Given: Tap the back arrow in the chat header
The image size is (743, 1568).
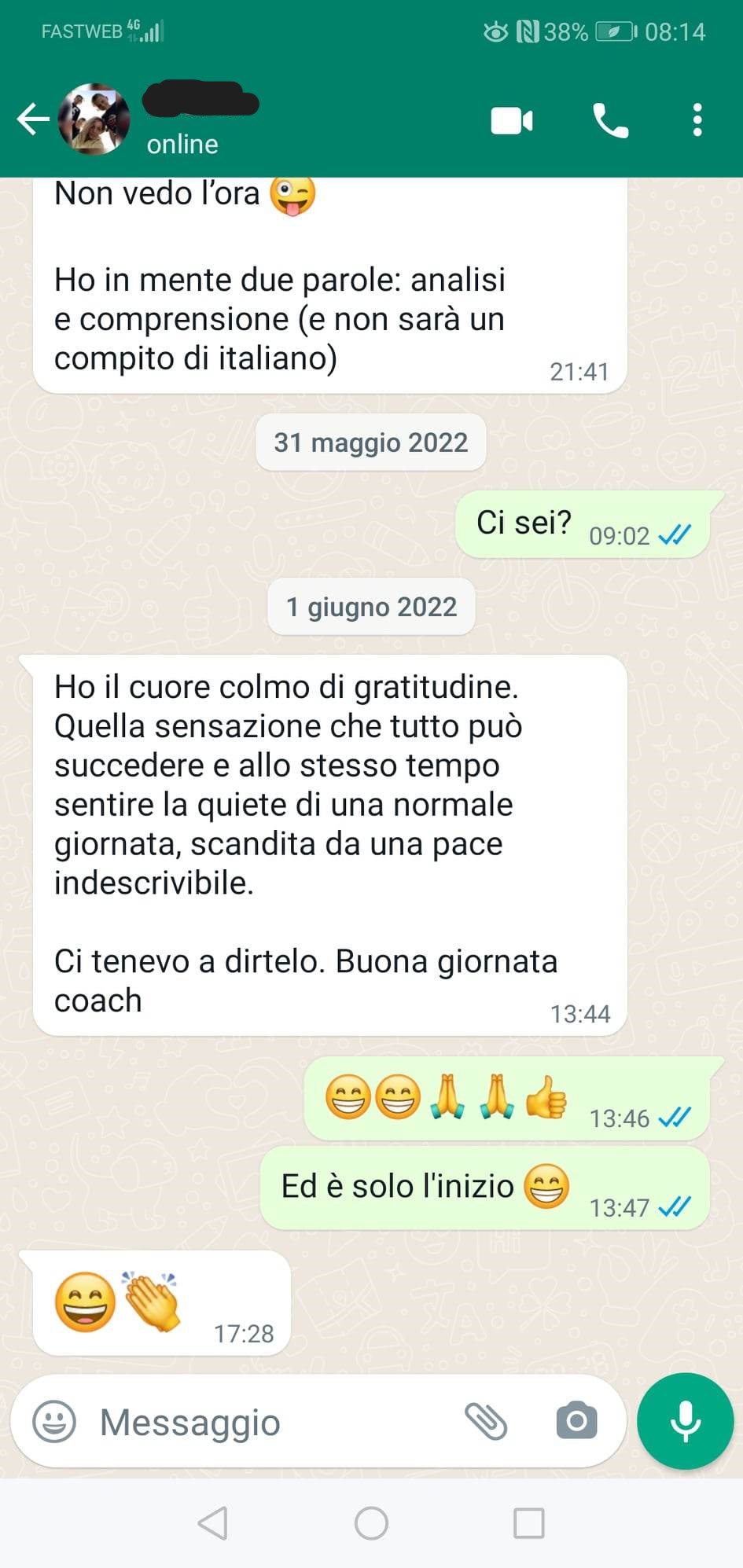Looking at the screenshot, I should coord(33,119).
